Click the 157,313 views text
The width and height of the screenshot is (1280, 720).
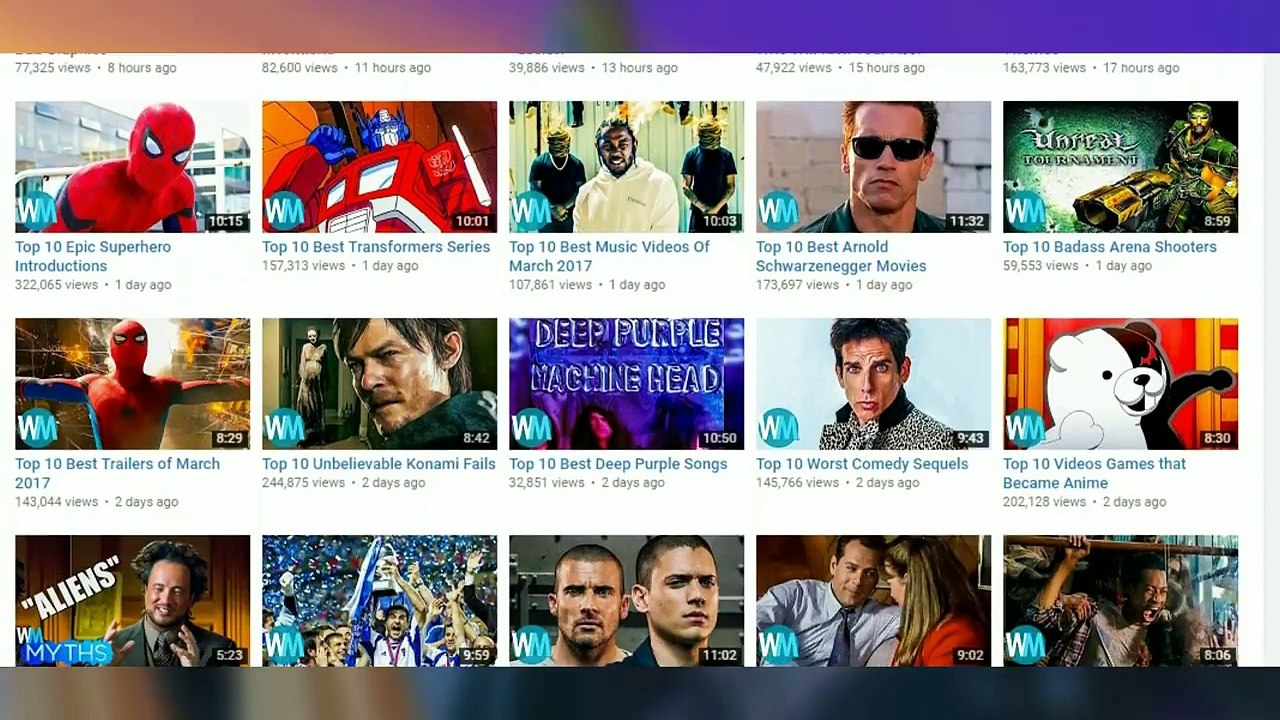[x=303, y=266]
